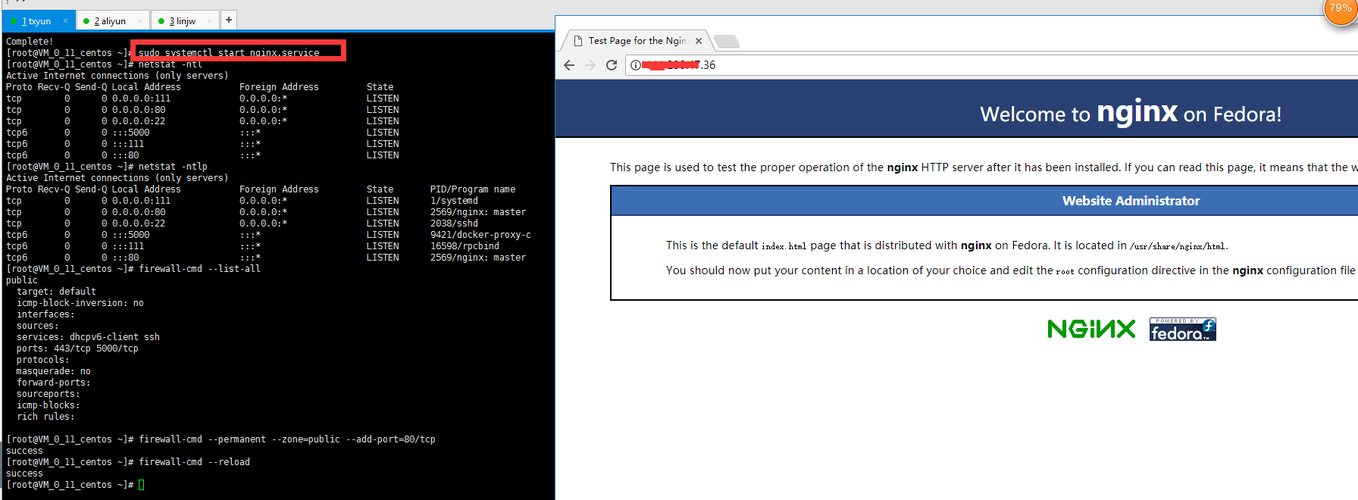
Task: Click the rich rules: line
Action: [45, 416]
